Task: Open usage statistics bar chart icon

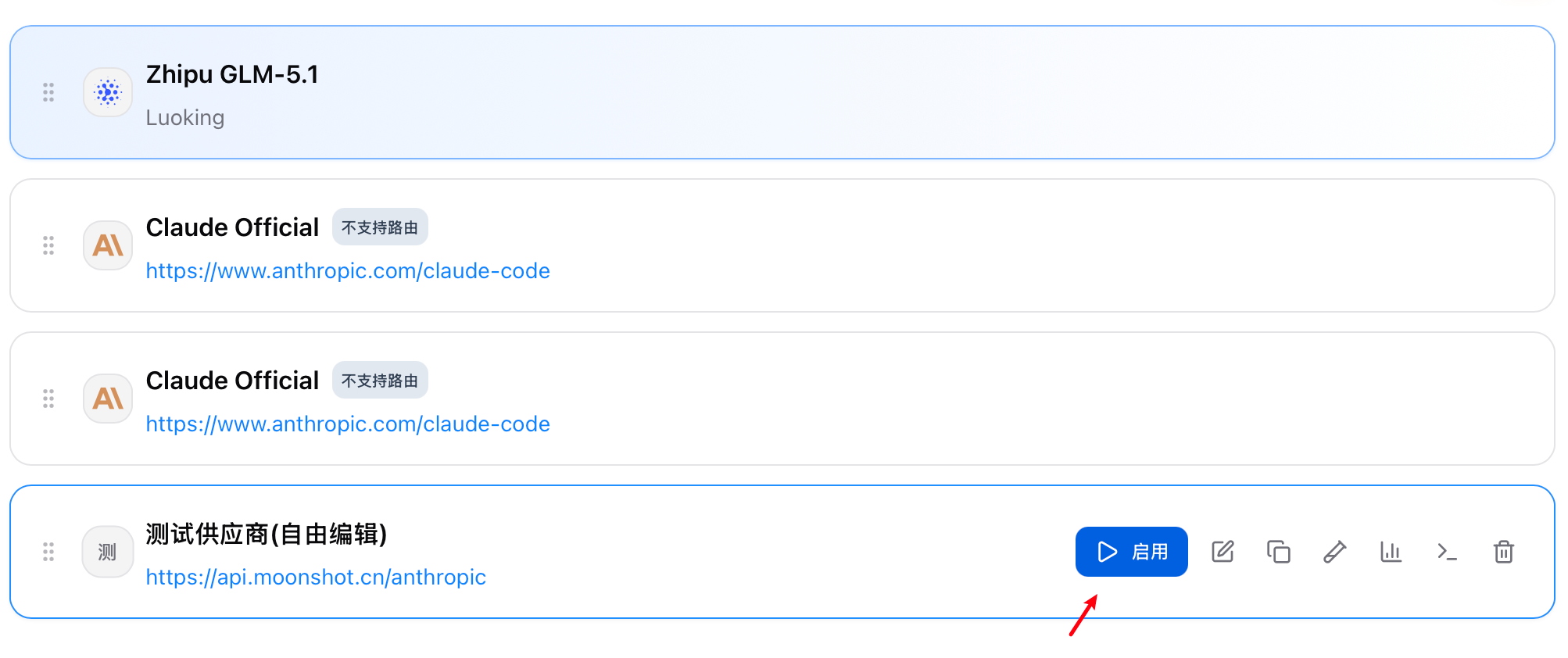Action: tap(1391, 552)
